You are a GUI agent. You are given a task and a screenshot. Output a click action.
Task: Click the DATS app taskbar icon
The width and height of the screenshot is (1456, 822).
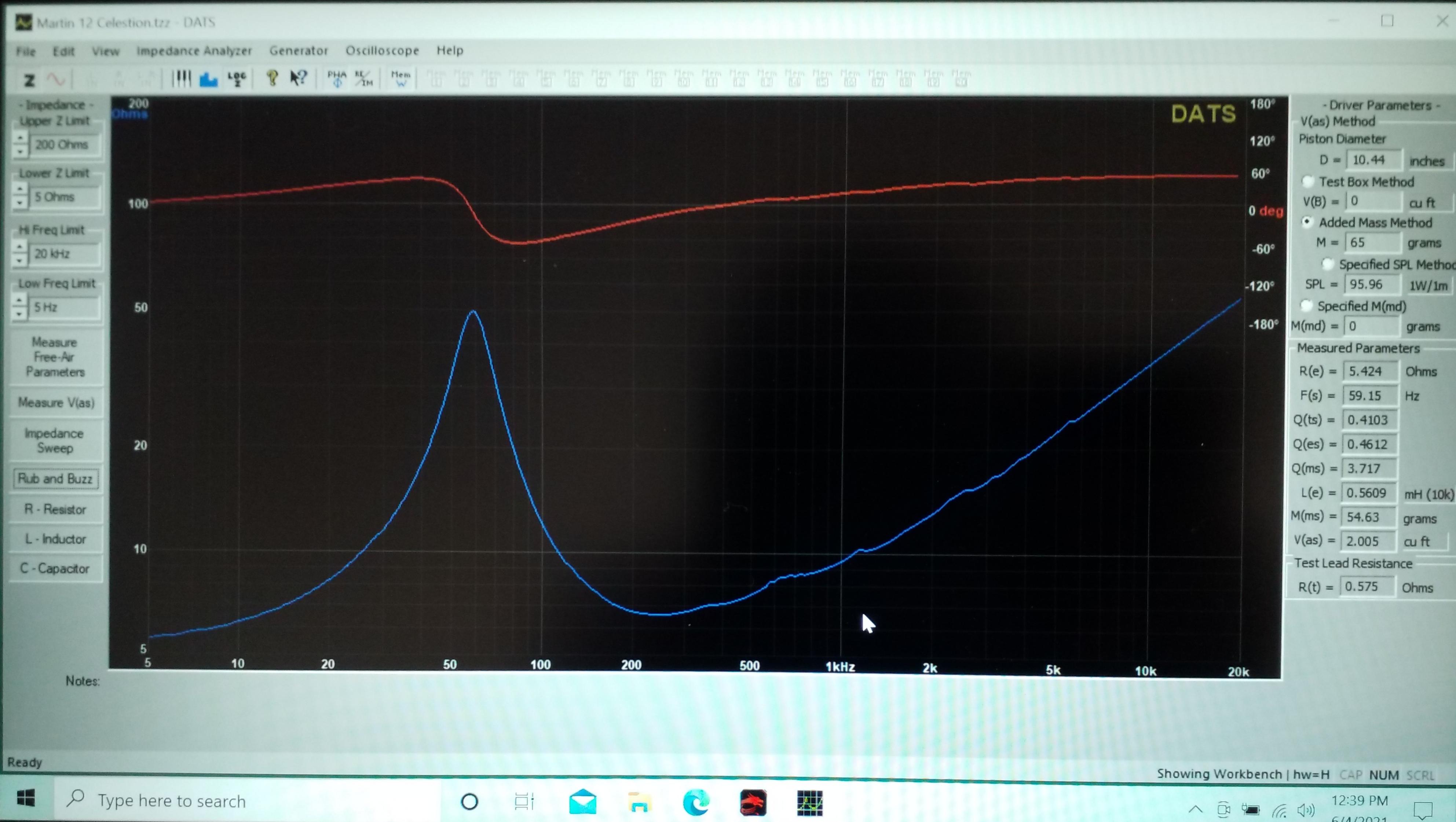[810, 803]
